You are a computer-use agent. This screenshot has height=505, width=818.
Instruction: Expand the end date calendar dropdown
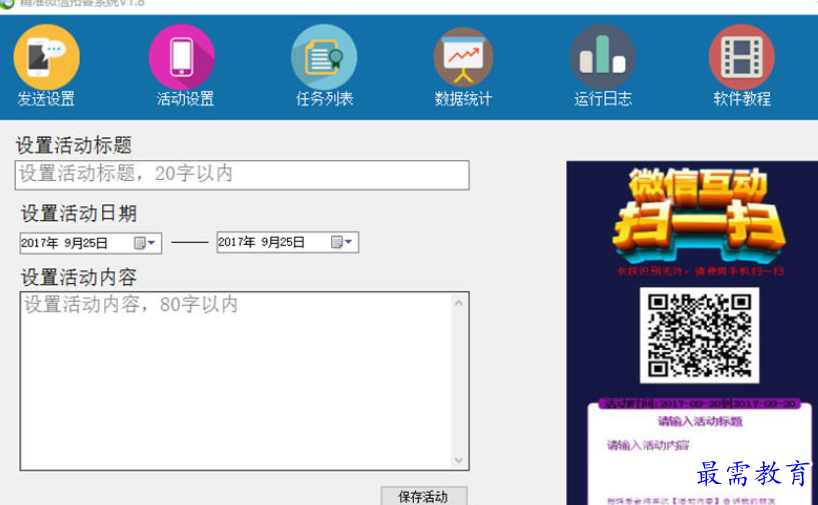click(x=342, y=242)
